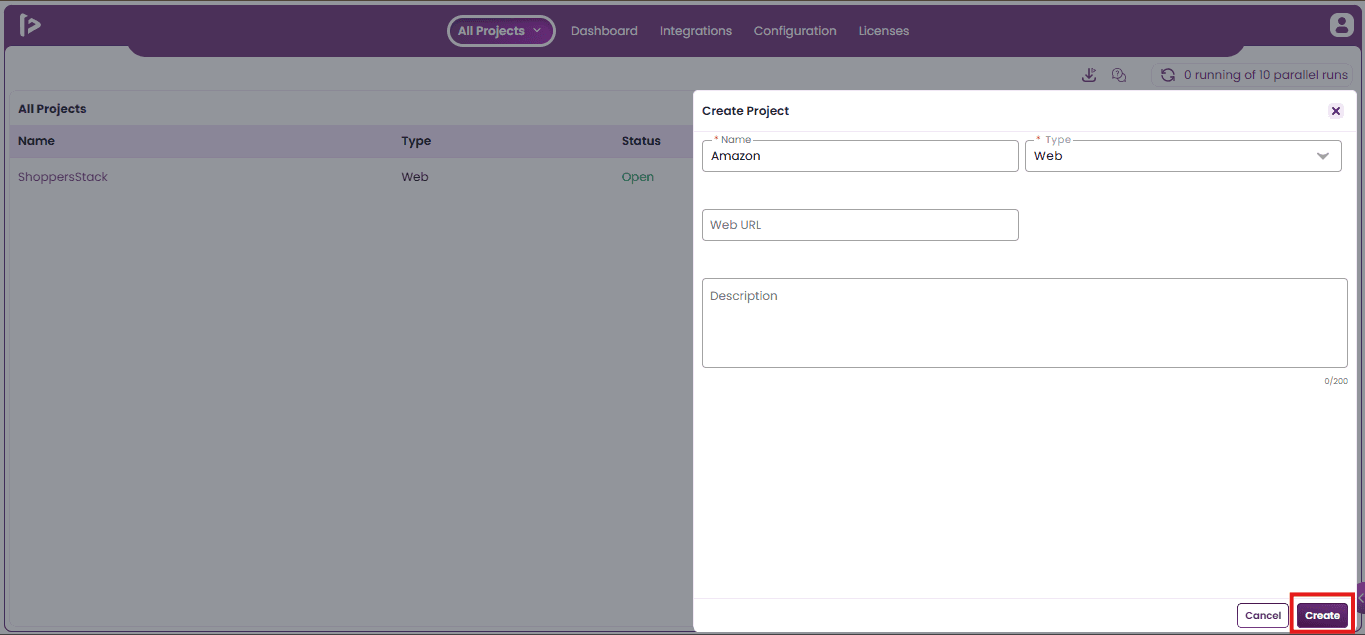Click the refresh icon beside parallel runs
This screenshot has height=635, width=1365.
pyautogui.click(x=1167, y=75)
